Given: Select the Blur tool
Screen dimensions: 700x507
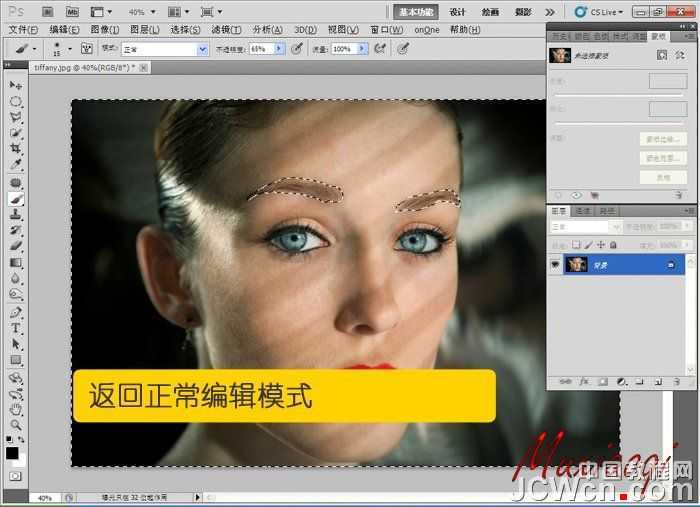Looking at the screenshot, I should 16,278.
